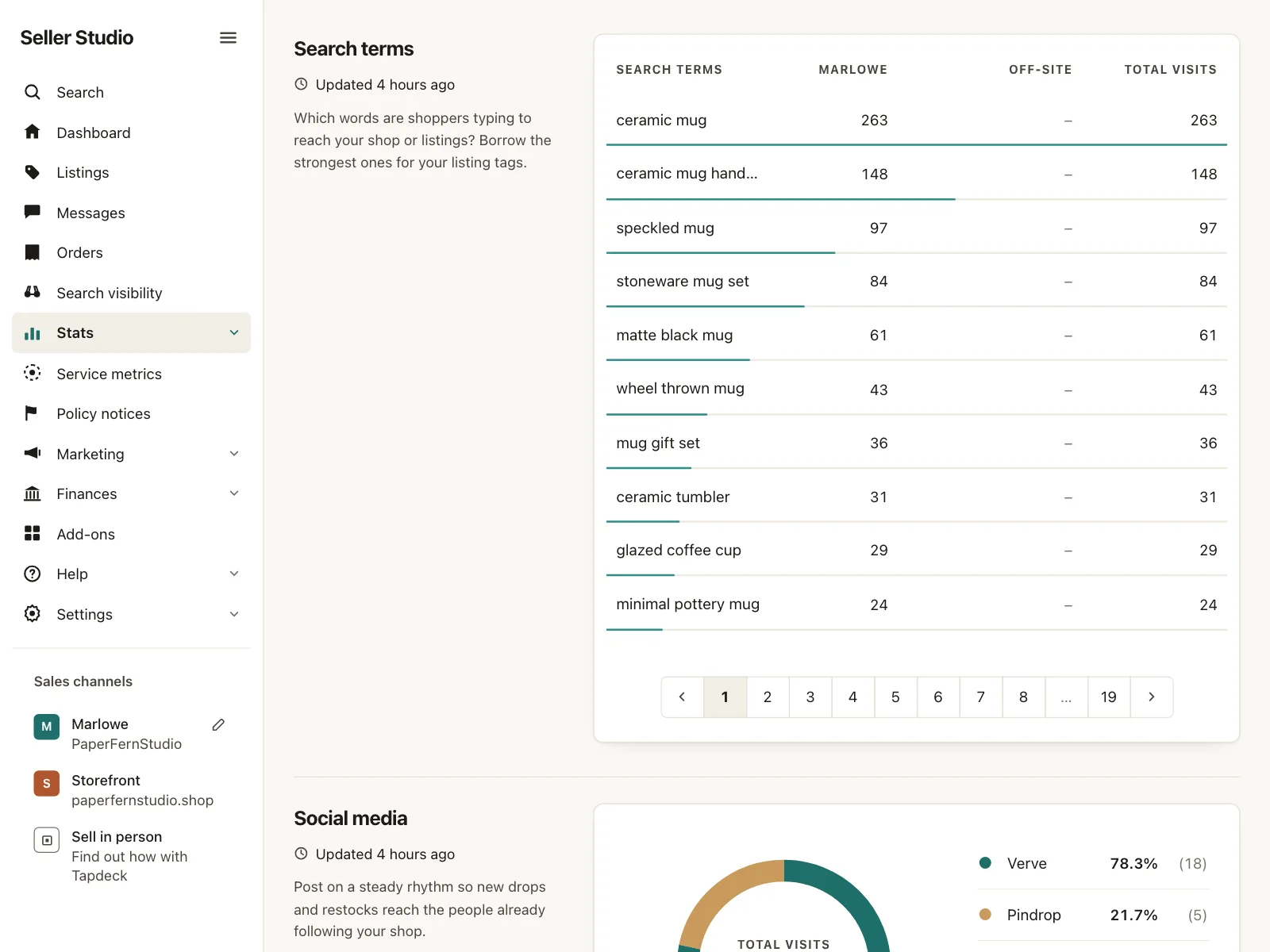The height and width of the screenshot is (952, 1270).
Task: Jump to page 5 of search terms
Action: (895, 697)
